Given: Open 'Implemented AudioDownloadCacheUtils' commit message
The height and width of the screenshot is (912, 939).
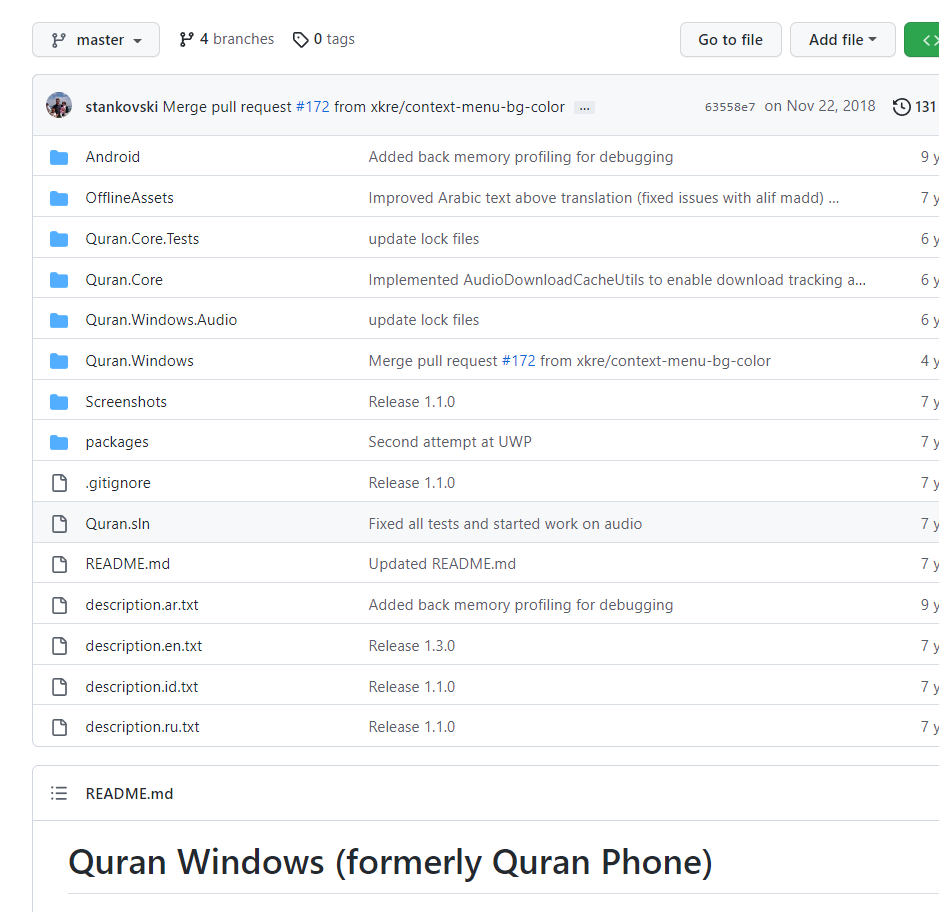Looking at the screenshot, I should coord(617,280).
